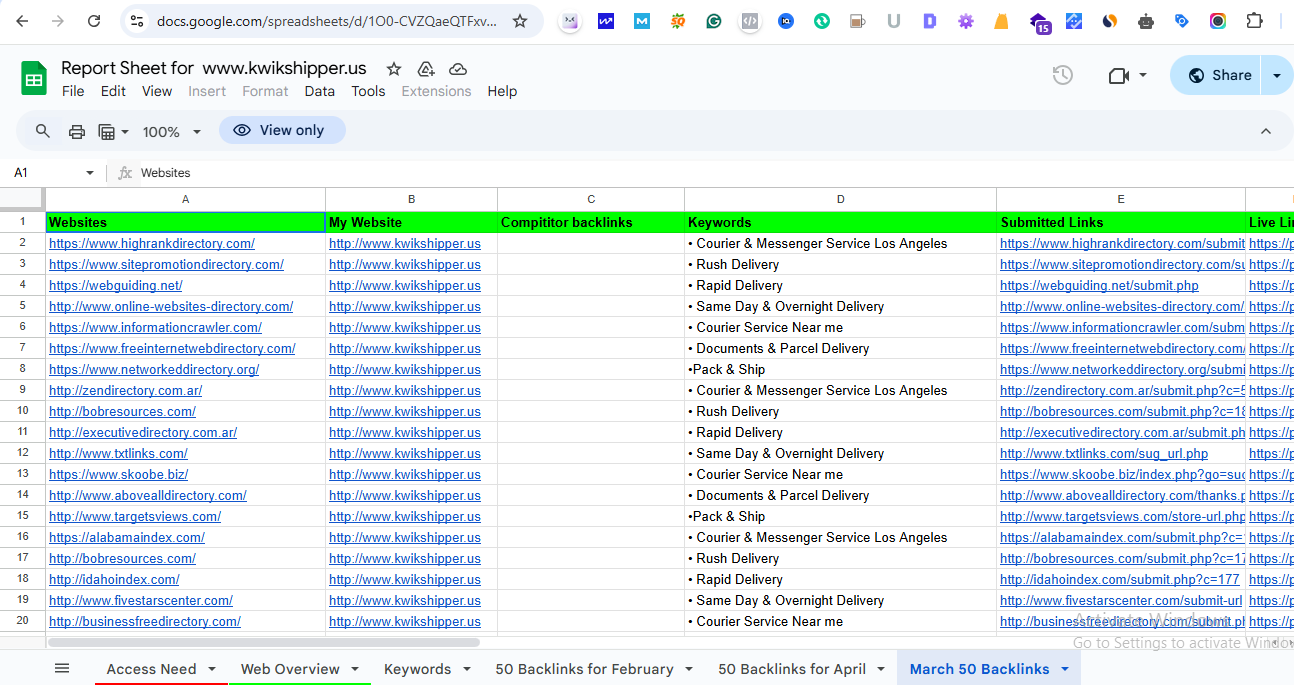
Task: Switch to the Access Need sheet tab
Action: (152, 669)
